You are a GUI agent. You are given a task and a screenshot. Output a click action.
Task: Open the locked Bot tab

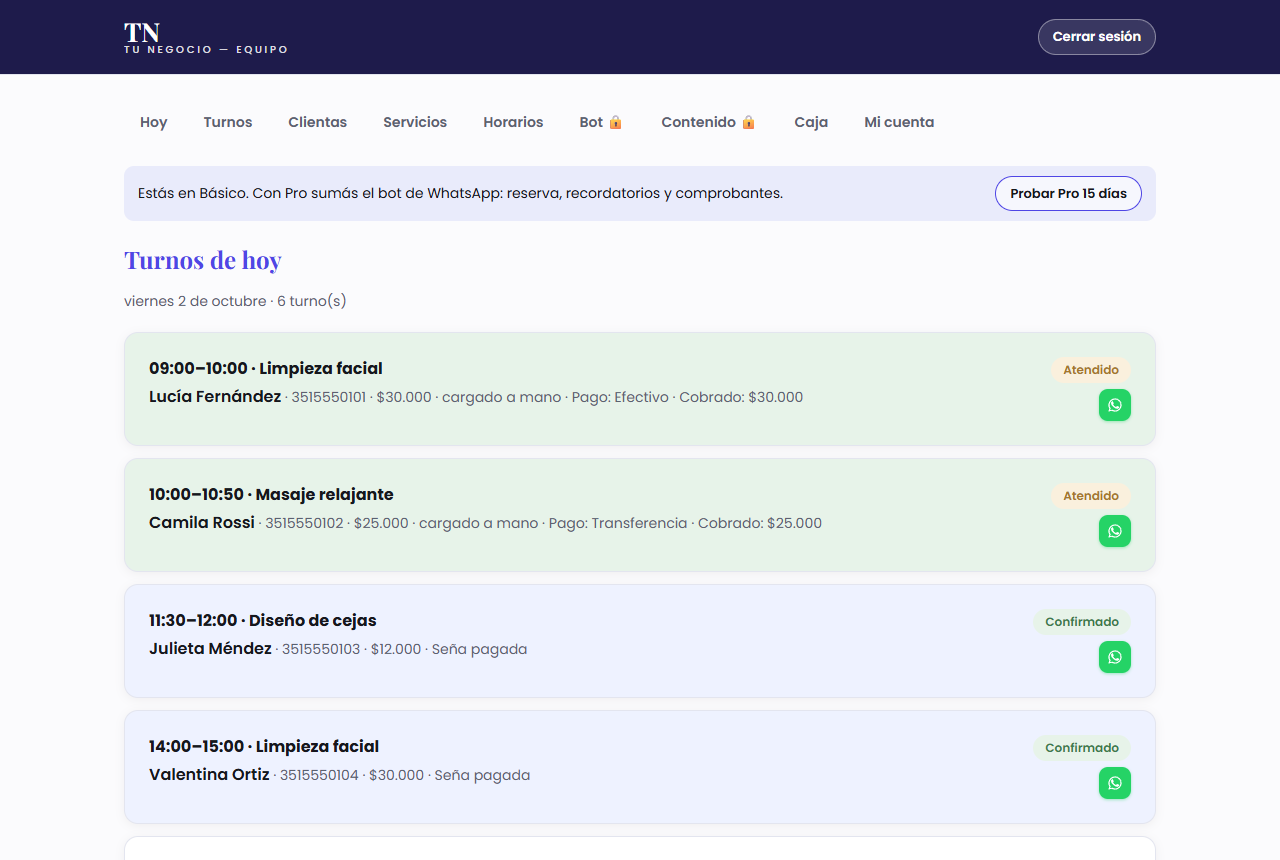601,122
